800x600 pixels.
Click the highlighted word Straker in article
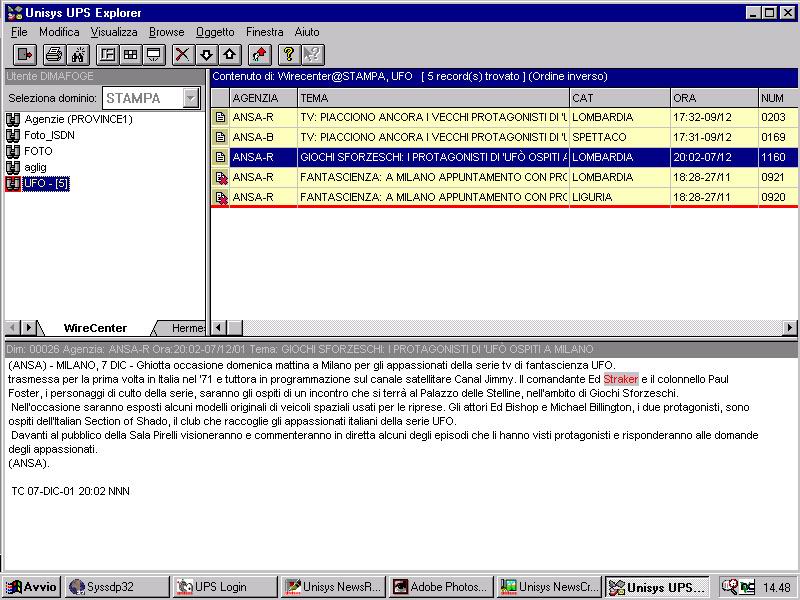click(620, 379)
